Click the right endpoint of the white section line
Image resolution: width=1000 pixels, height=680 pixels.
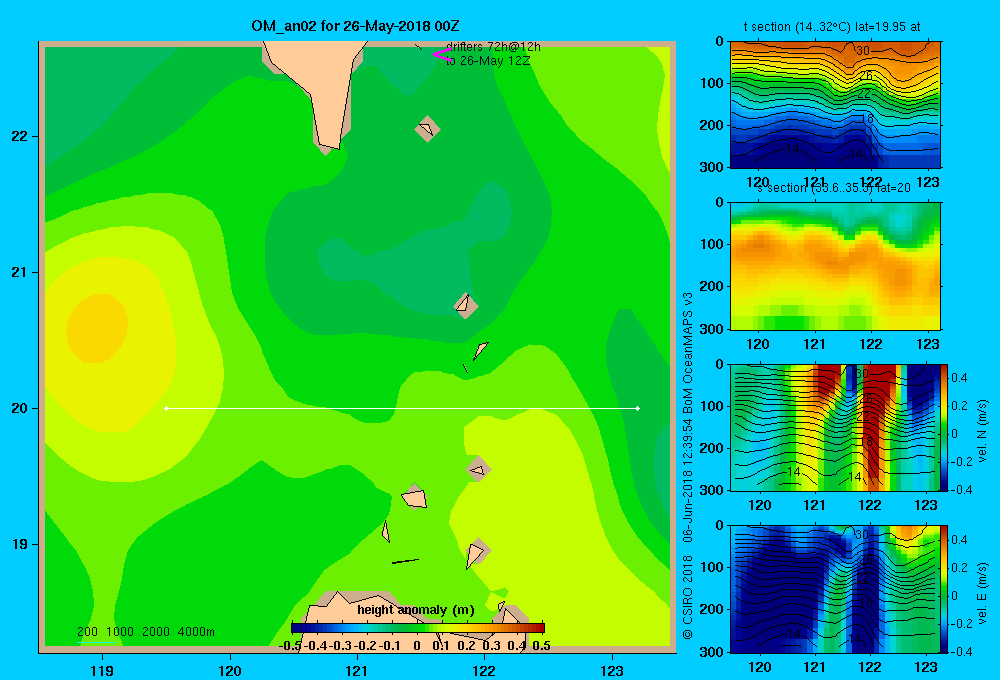point(638,408)
